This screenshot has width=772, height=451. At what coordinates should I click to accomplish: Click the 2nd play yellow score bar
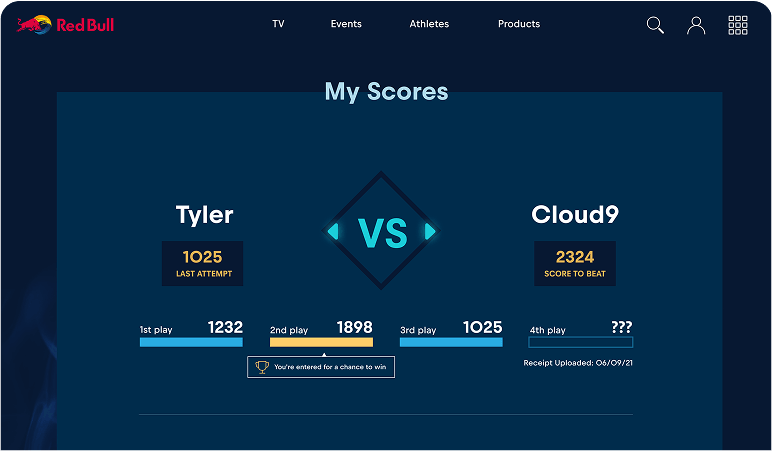[322, 342]
